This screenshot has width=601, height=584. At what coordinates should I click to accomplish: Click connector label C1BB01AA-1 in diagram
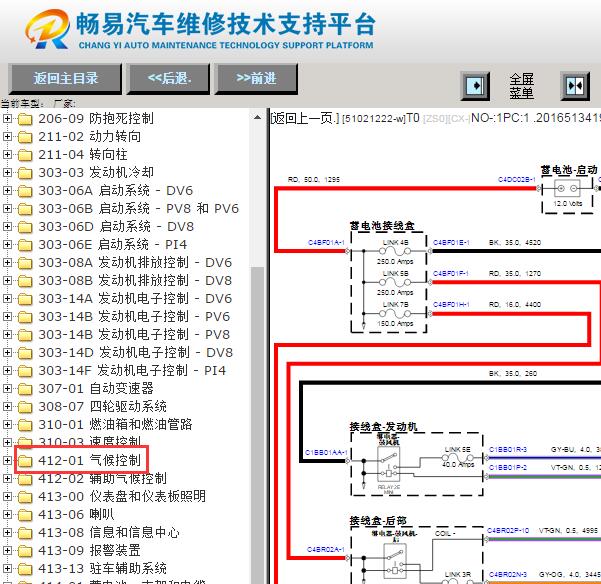point(326,453)
